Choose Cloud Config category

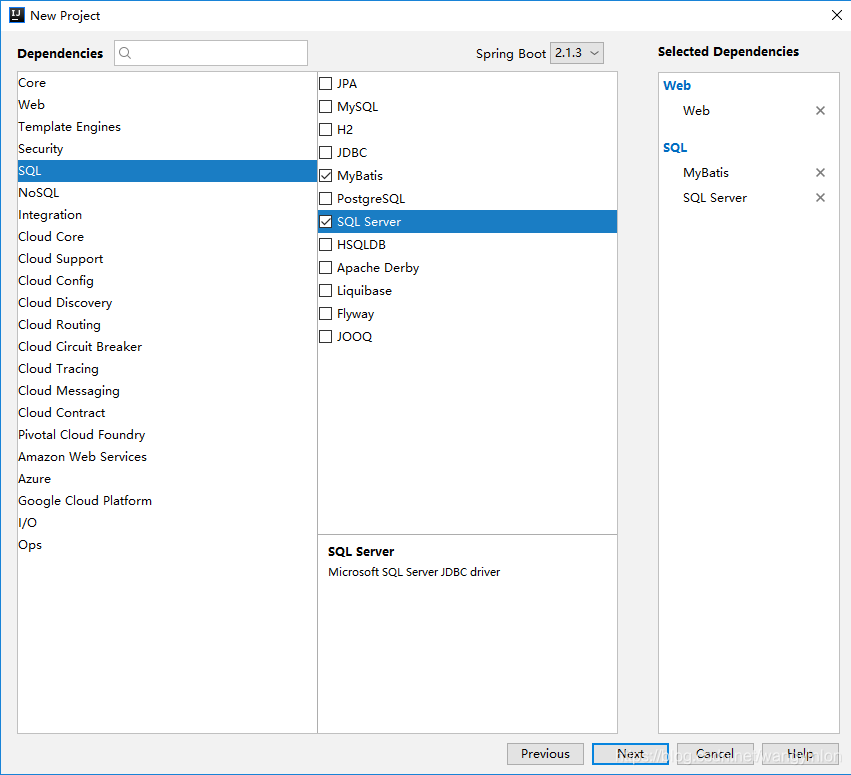tap(167, 281)
